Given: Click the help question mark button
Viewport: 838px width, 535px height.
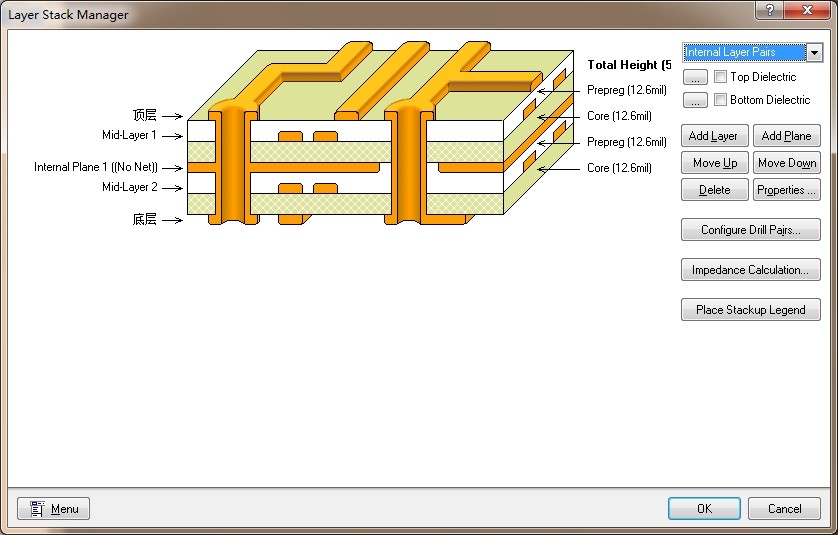Looking at the screenshot, I should click(x=770, y=10).
